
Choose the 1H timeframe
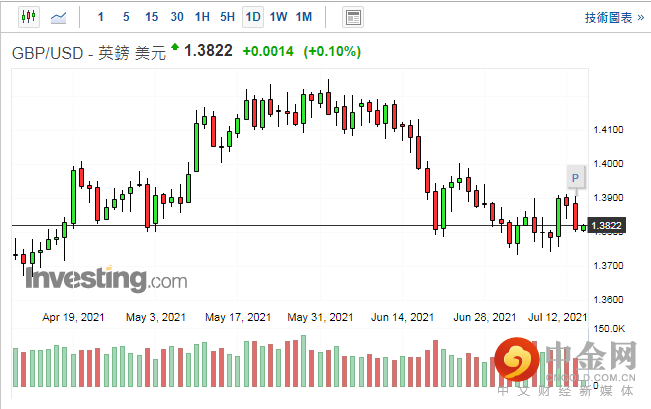[202, 17]
